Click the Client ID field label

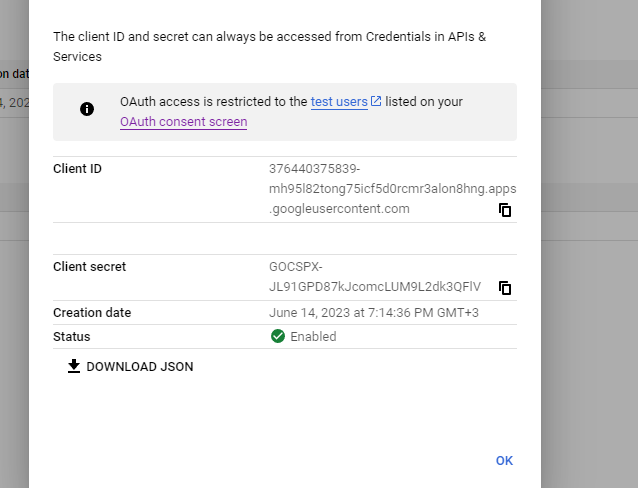[x=77, y=169]
